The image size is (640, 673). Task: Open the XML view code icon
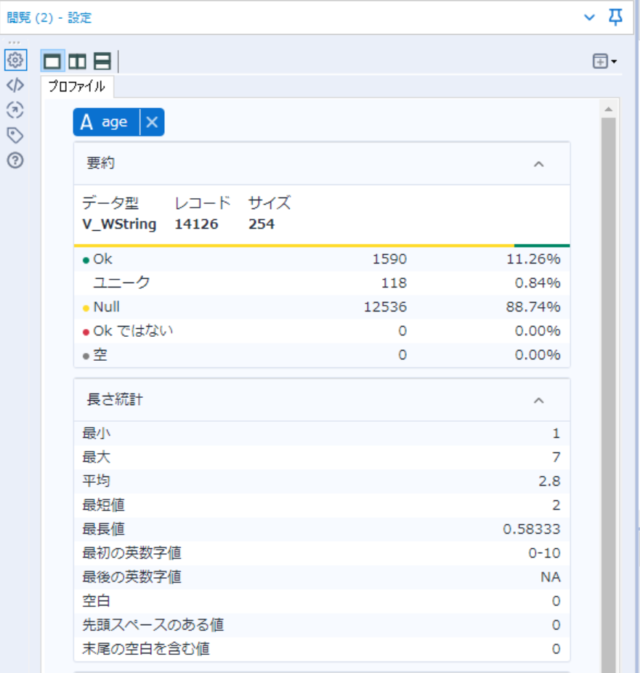[x=15, y=85]
